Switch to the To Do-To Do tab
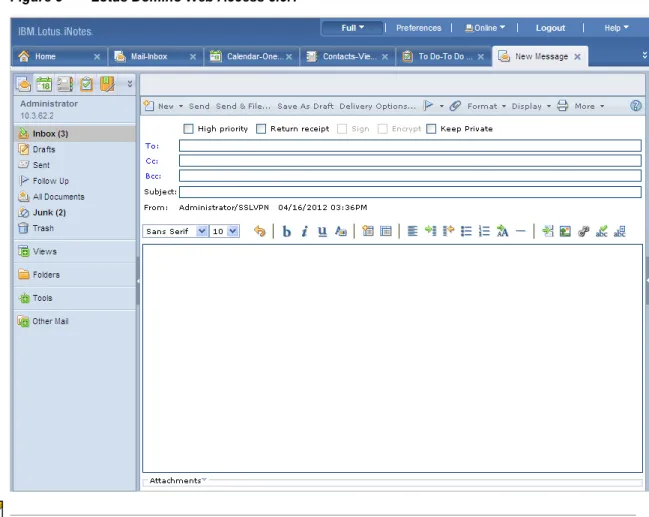Viewport: 649px width, 517px height. 445,56
